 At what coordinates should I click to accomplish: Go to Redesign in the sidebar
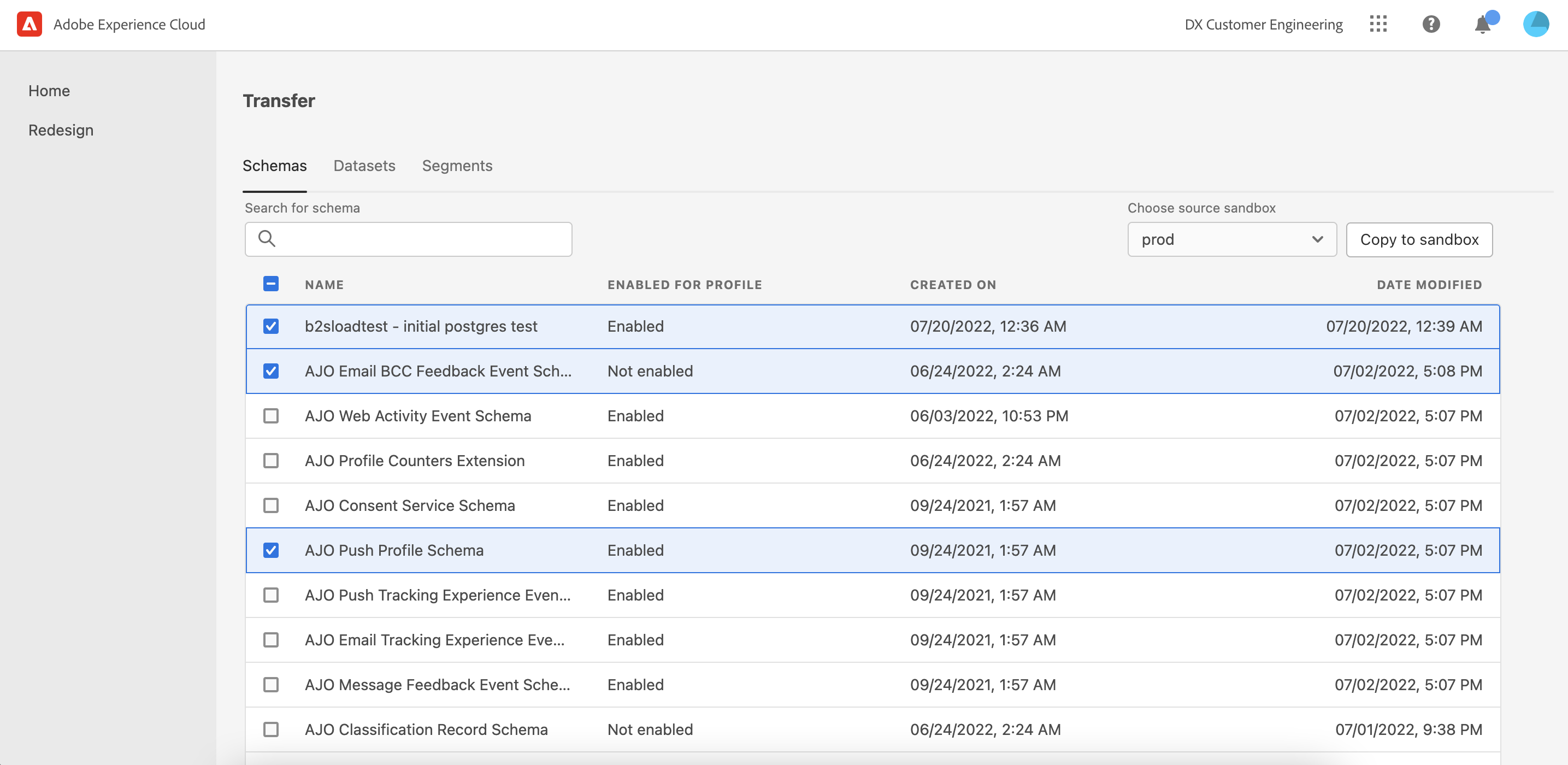(61, 130)
